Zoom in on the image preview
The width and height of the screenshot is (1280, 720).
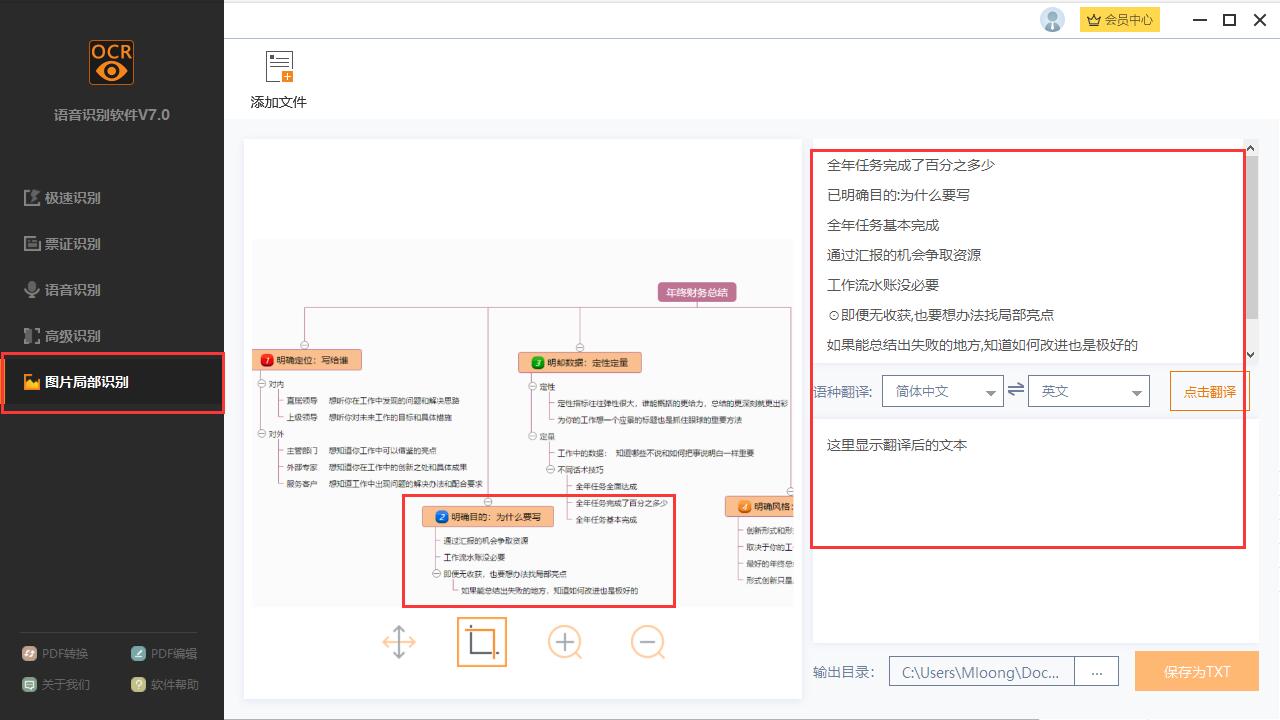[565, 641]
